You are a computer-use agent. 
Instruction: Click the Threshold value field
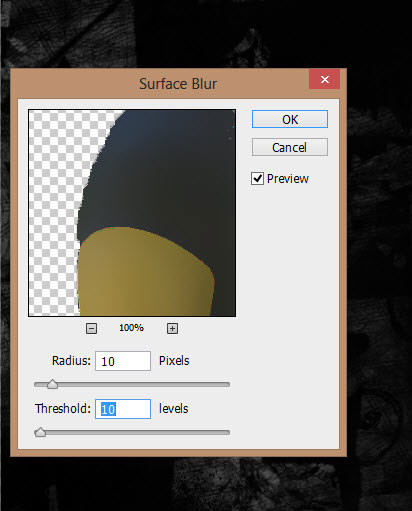tap(123, 409)
